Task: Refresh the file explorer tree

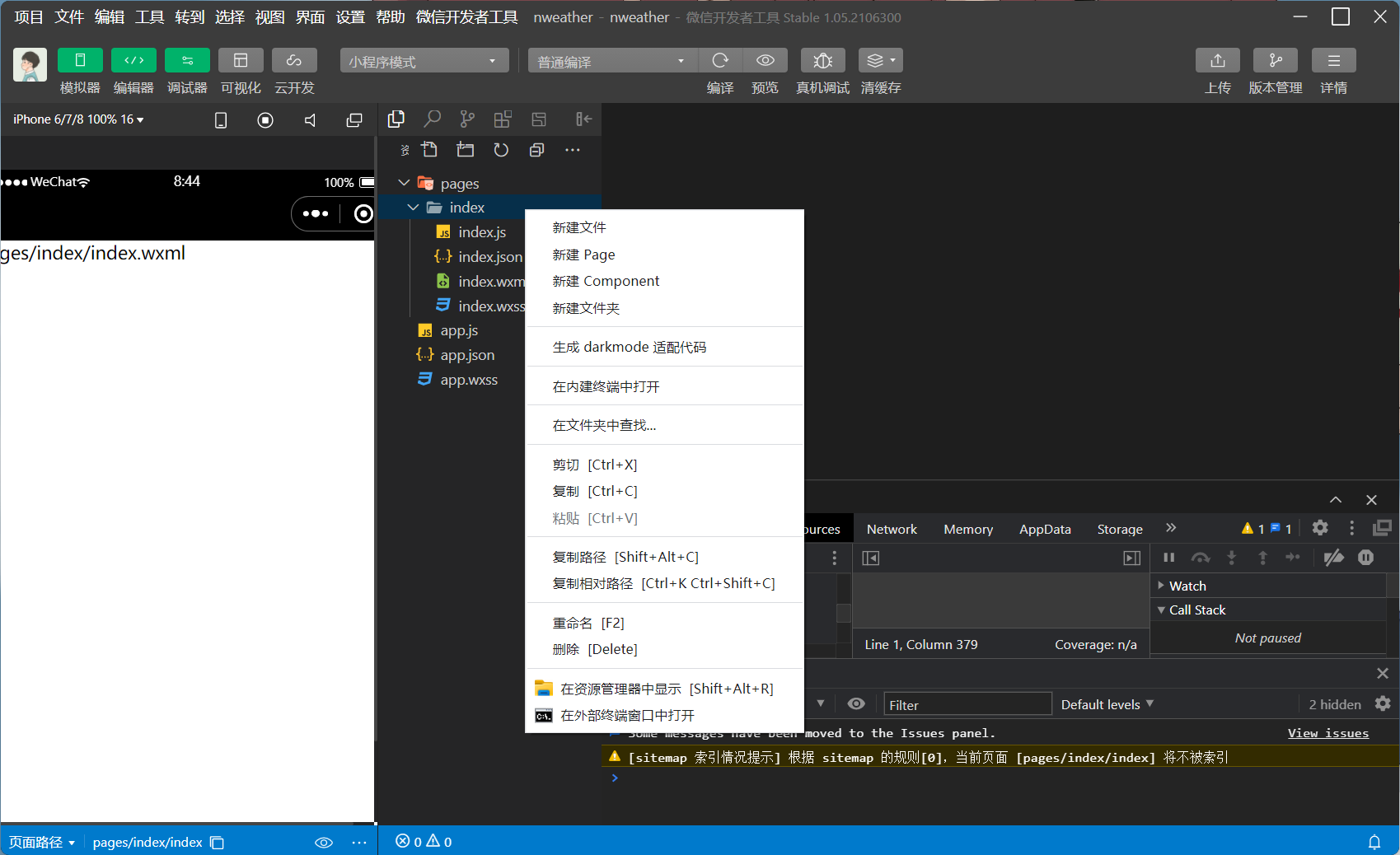Action: tap(501, 150)
